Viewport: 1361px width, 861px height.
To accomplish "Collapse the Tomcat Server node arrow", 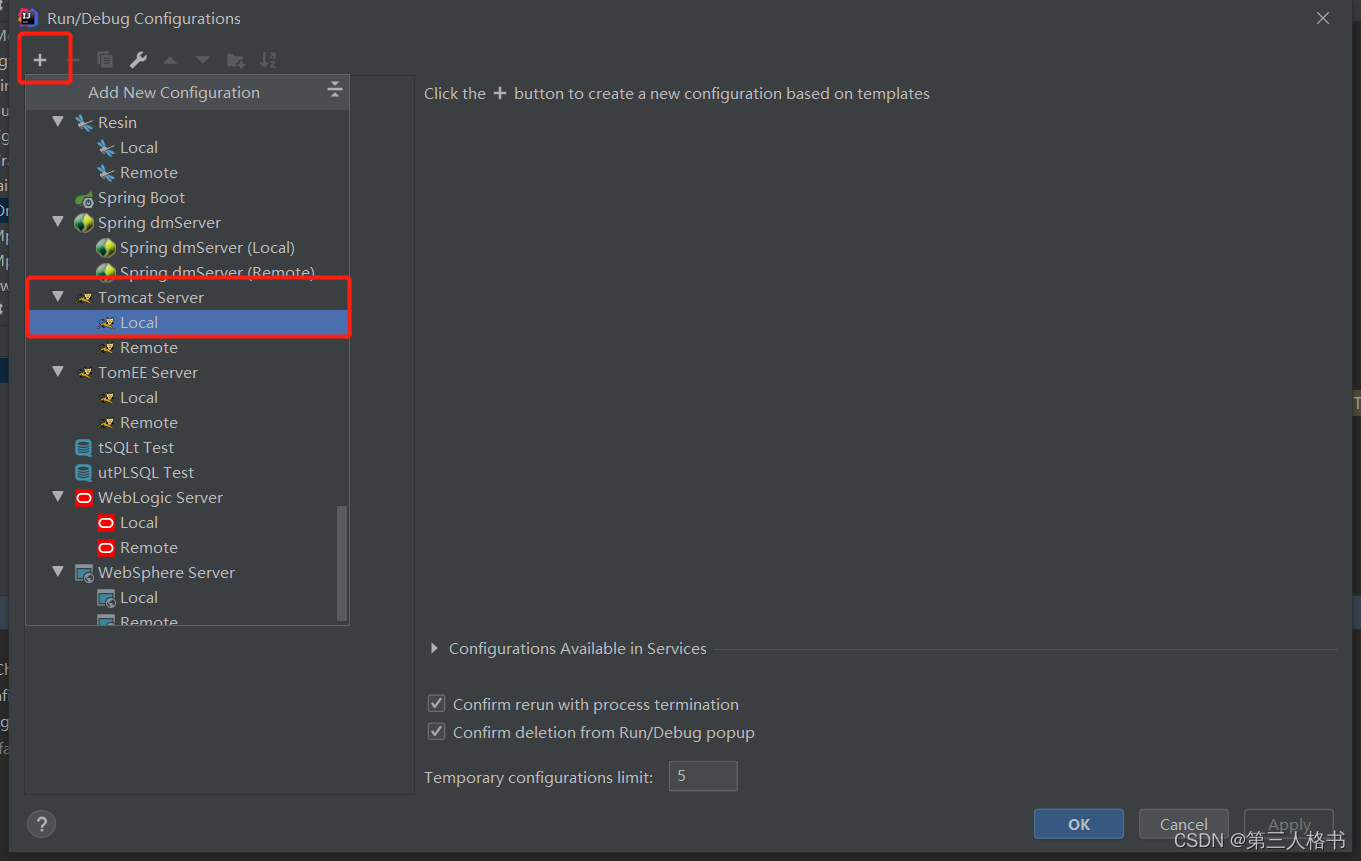I will point(58,297).
